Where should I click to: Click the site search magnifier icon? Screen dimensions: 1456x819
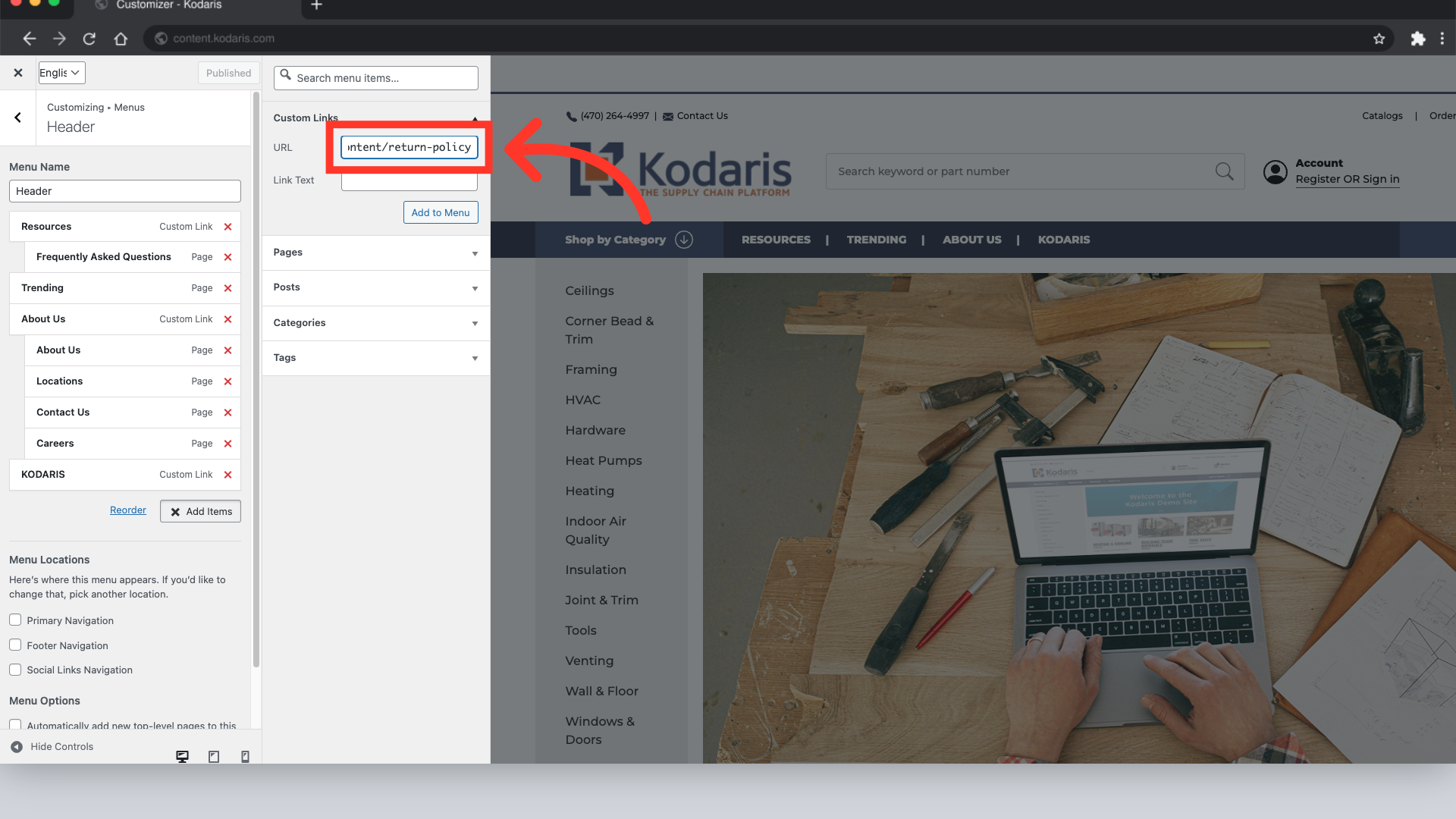[x=1224, y=171]
